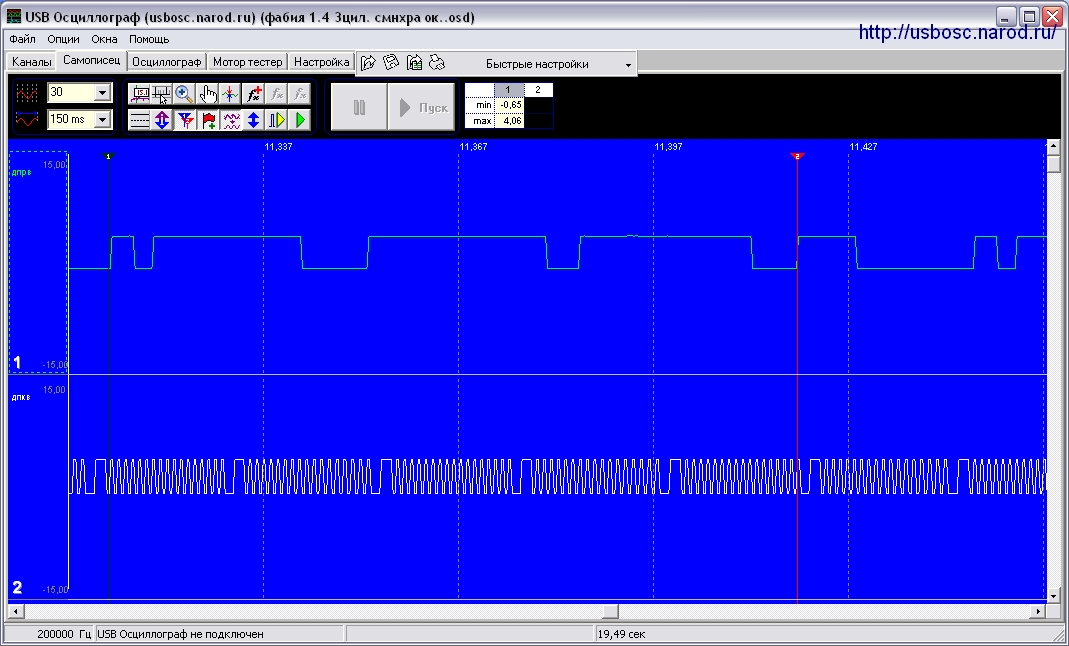
Task: Click the Пуск start button
Action: [x=421, y=107]
